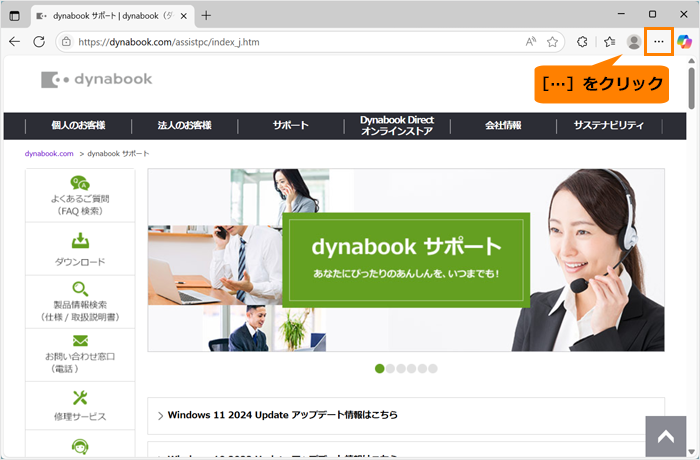Select 法人のお客様 in the navigation bar
700x460 pixels.
(x=184, y=125)
